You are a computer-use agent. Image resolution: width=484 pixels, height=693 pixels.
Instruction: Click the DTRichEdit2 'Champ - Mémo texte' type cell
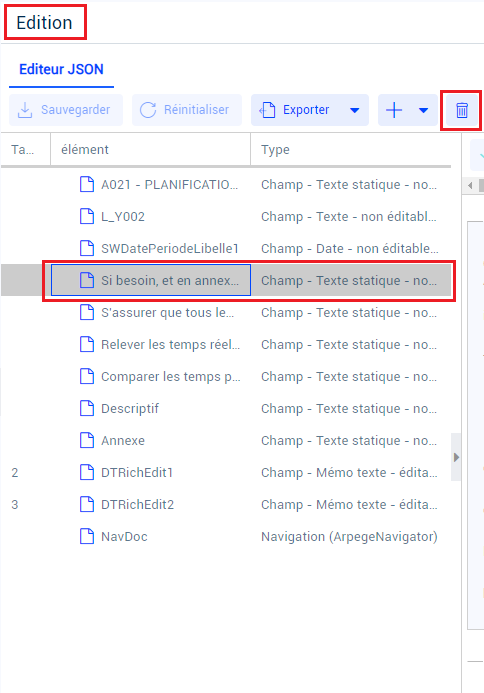pyautogui.click(x=349, y=504)
